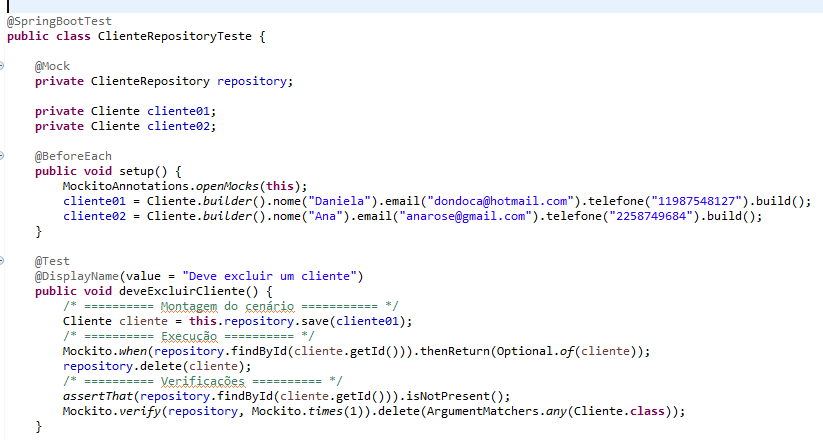The image size is (823, 440).
Task: Click the @SpringBootTest annotation
Action: tap(59, 22)
